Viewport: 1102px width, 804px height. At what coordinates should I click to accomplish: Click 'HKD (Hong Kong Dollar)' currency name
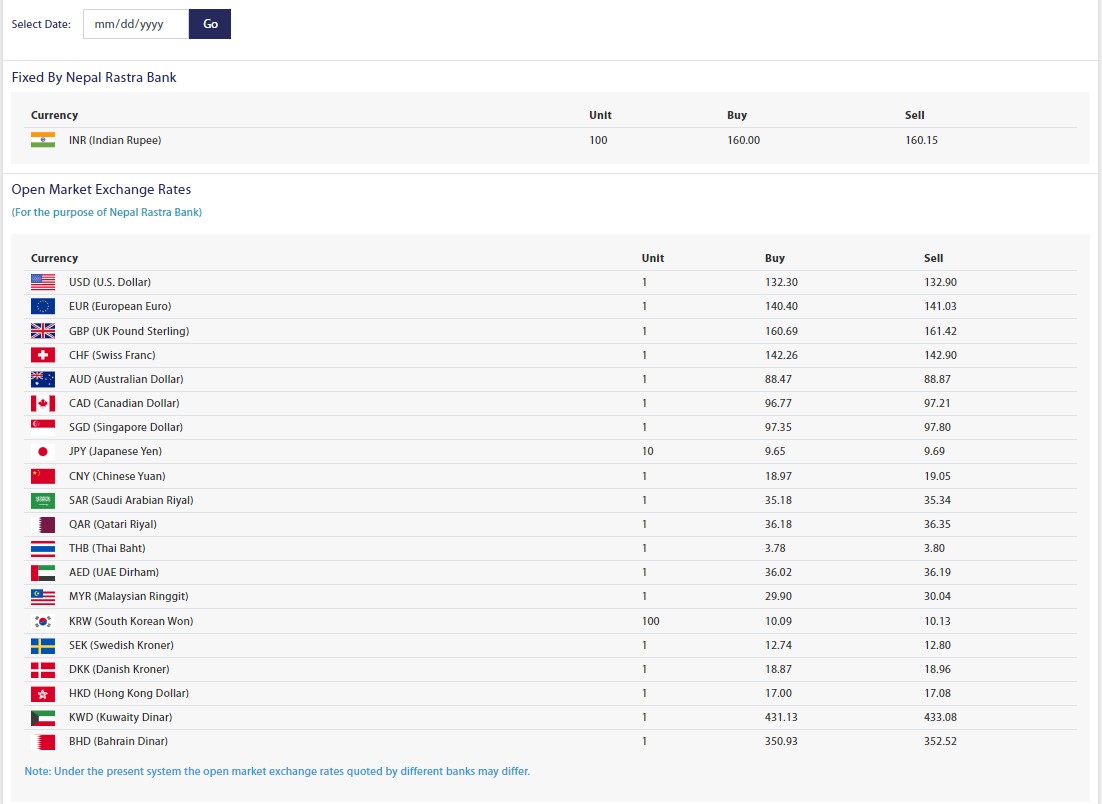tap(129, 693)
